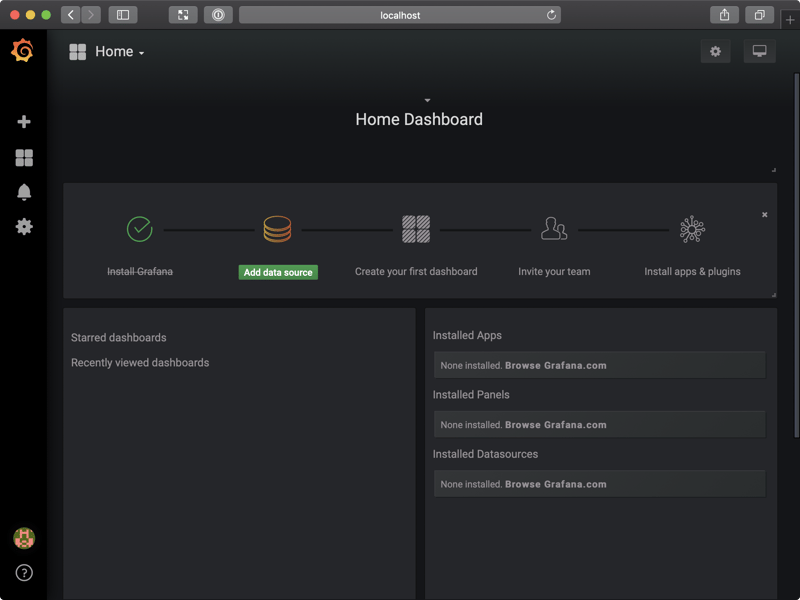800x600 pixels.
Task: Click the Installed Apps heading
Action: [x=467, y=335]
